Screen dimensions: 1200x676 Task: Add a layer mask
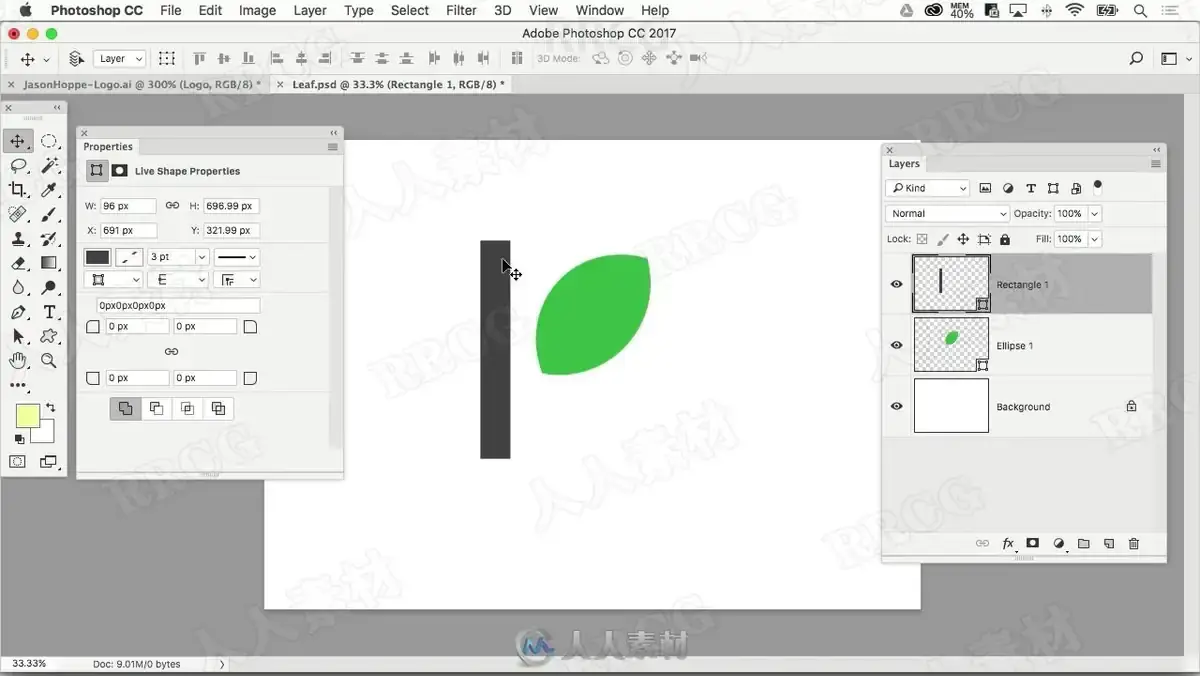pyautogui.click(x=1033, y=543)
